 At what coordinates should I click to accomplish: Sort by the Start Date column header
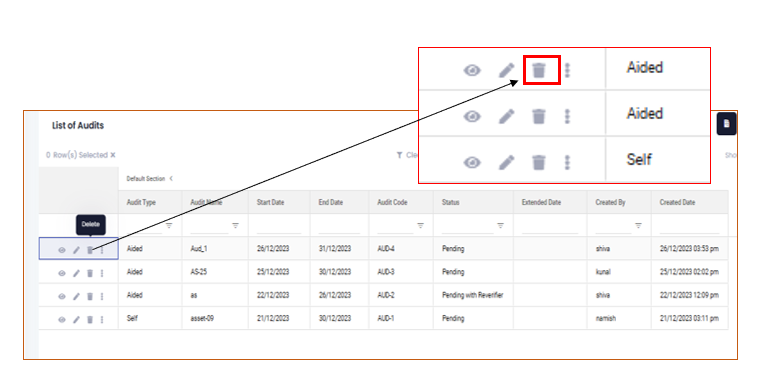coord(270,203)
